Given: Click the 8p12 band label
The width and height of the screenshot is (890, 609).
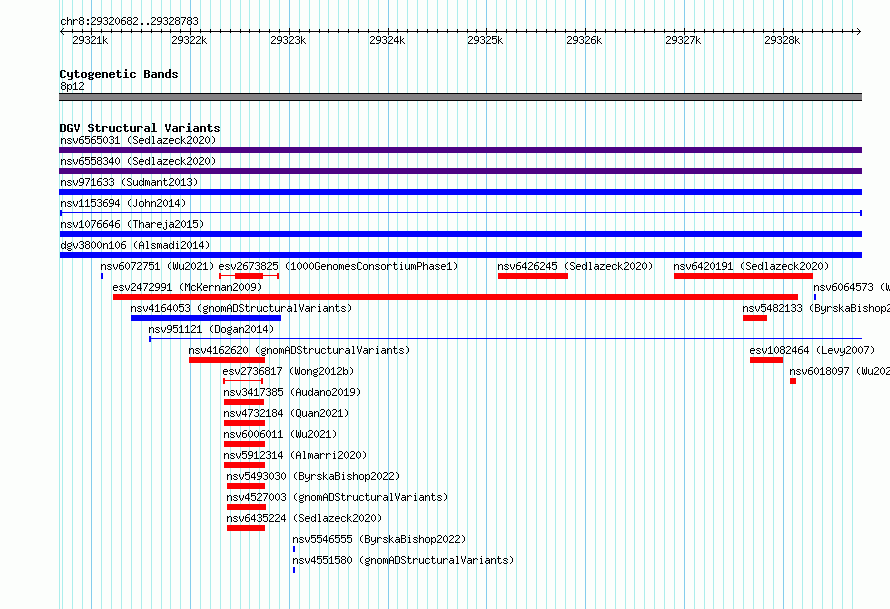Looking at the screenshot, I should tap(72, 86).
